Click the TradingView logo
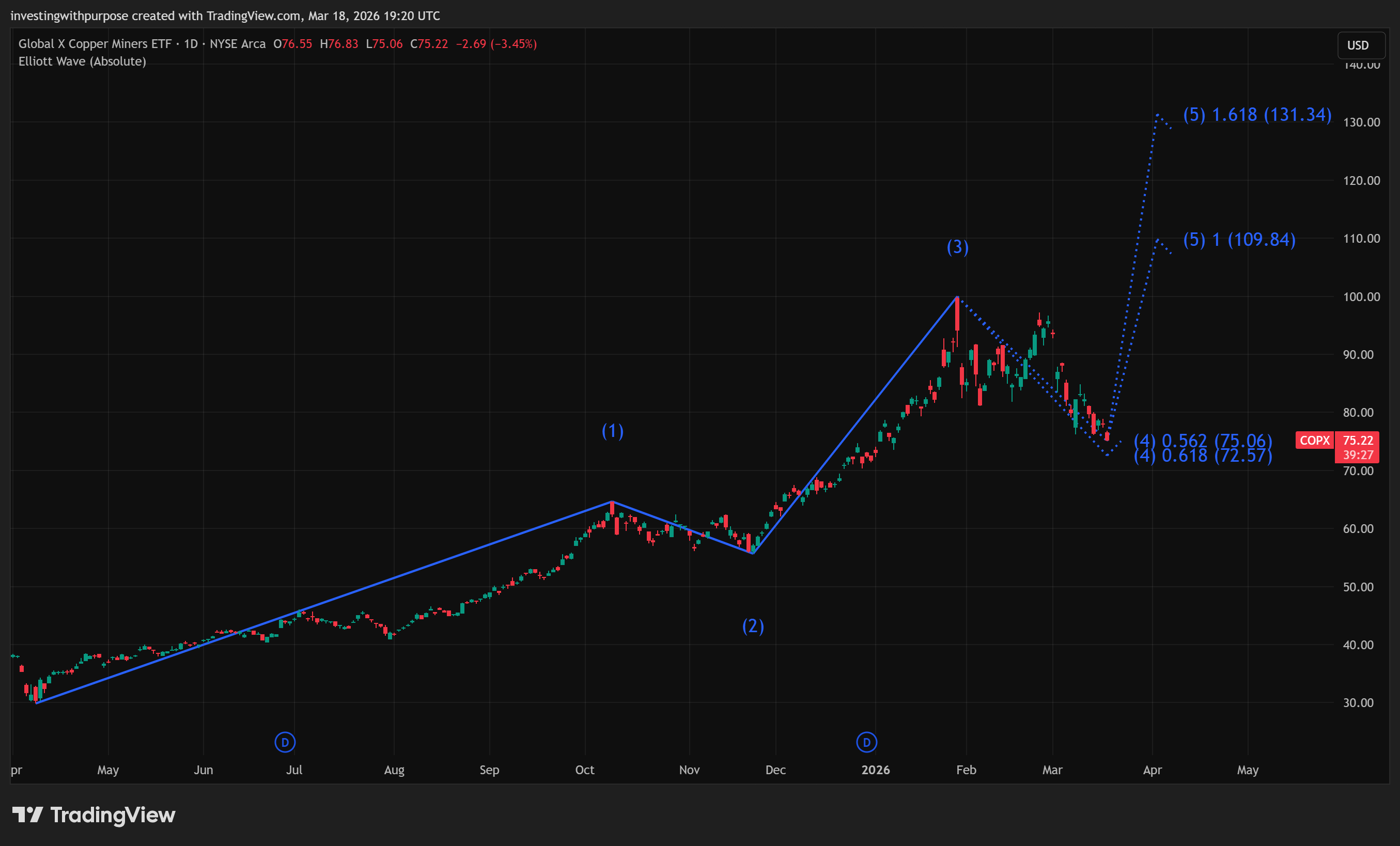The image size is (1400, 846). coord(94,814)
